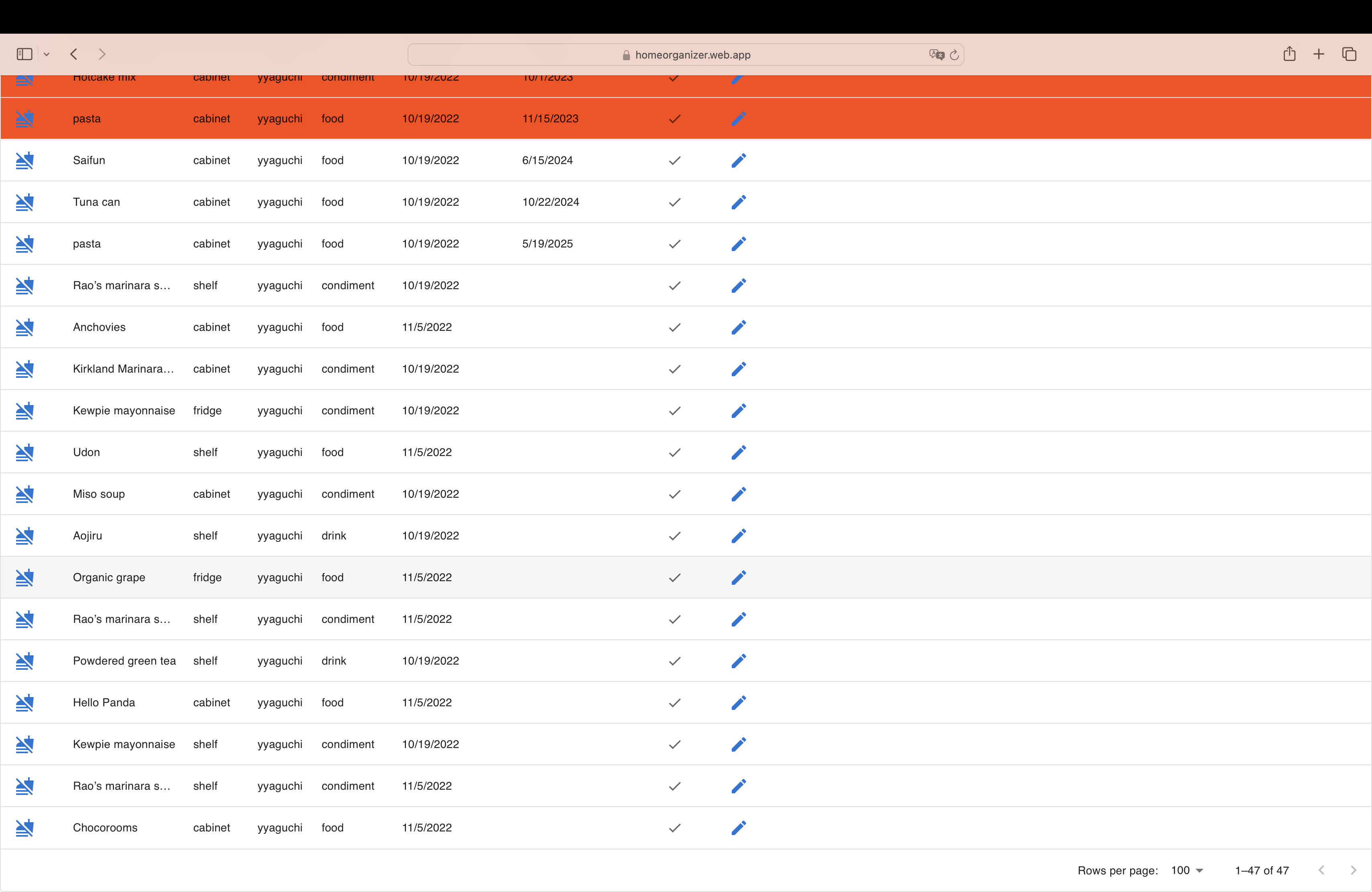1372x892 pixels.
Task: Click the 1–47 of 47 pagination text
Action: coord(1261,870)
